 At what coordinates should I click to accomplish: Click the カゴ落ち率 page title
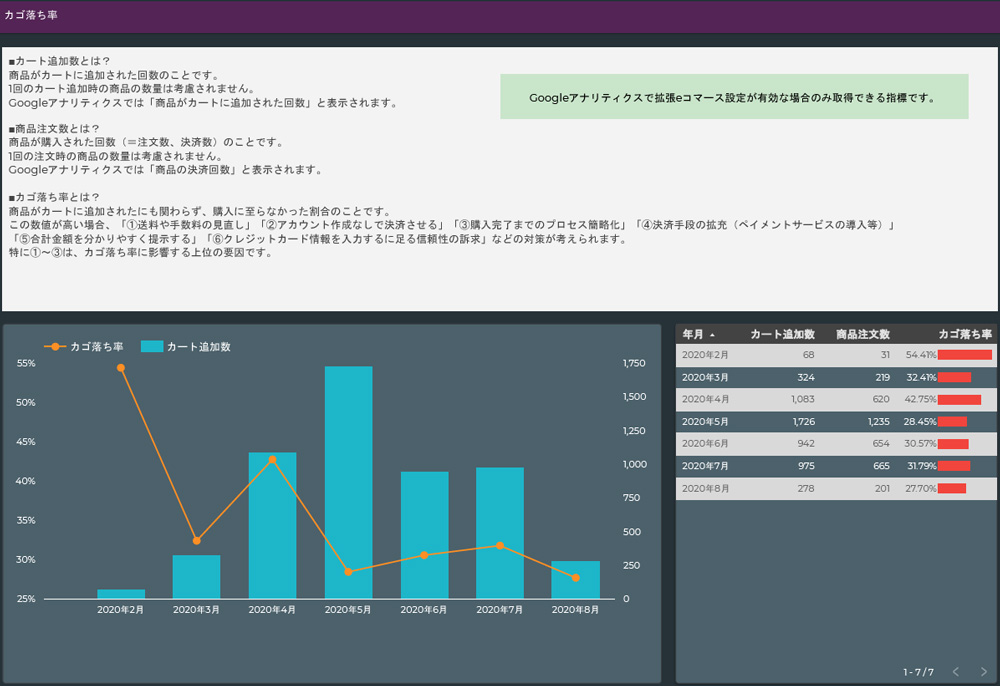tap(31, 15)
